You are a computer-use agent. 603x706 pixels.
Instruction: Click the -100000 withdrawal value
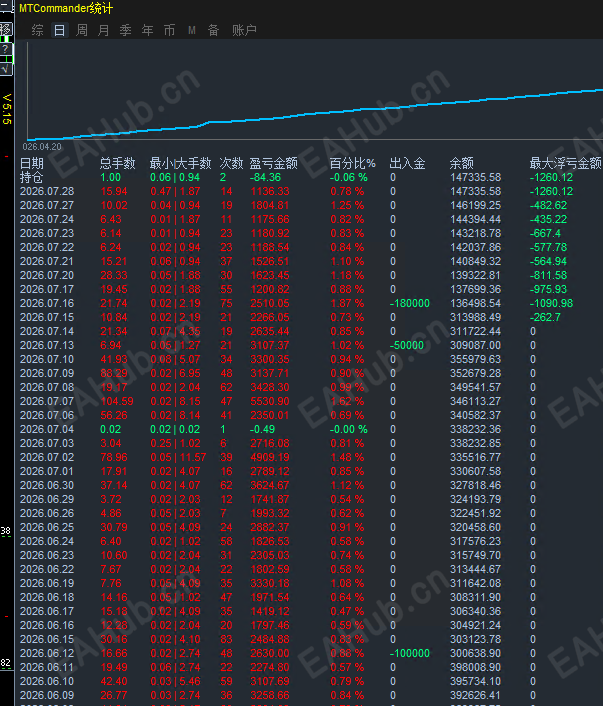(x=409, y=653)
